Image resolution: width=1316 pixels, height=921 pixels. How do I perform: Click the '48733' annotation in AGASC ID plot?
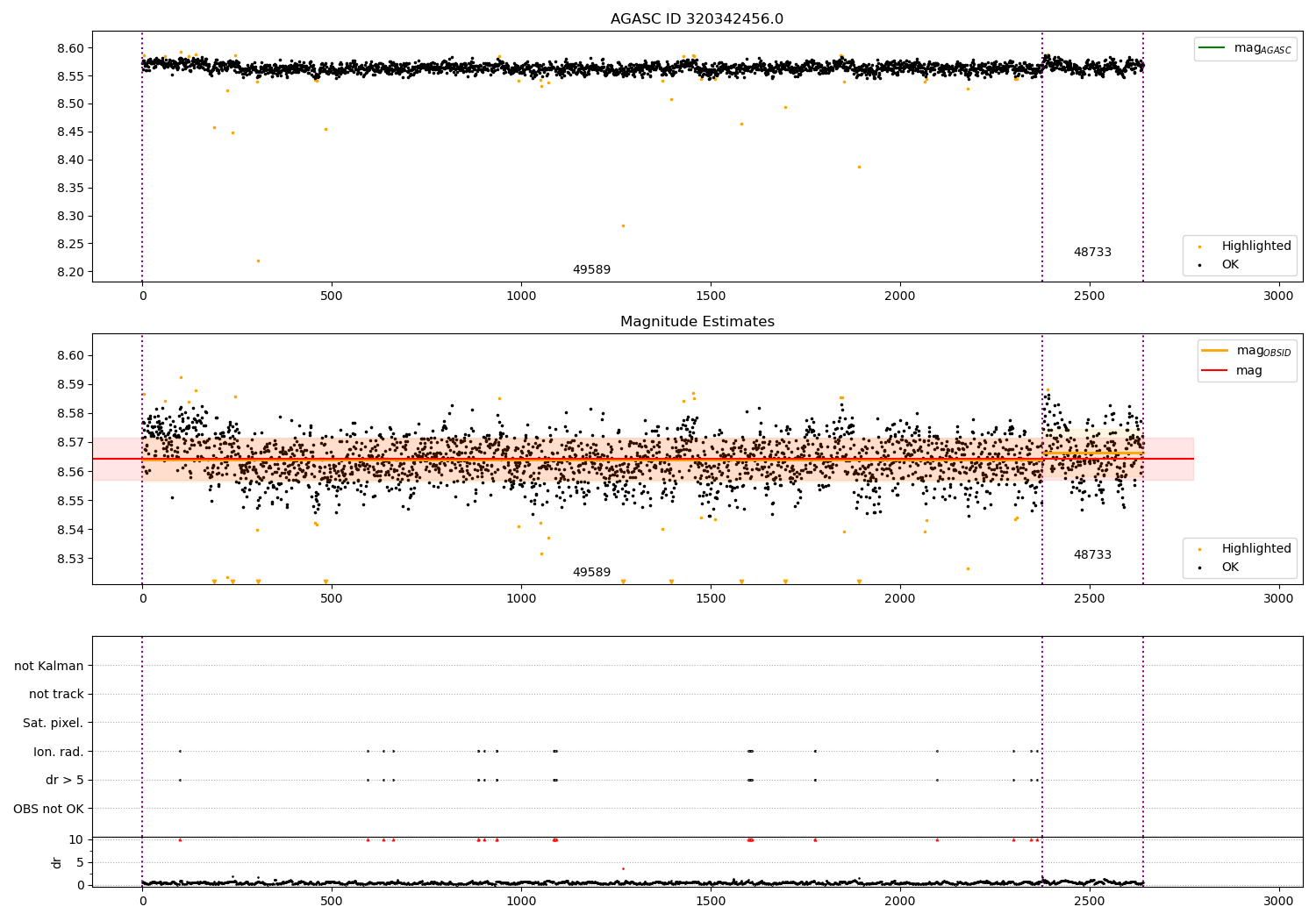point(1092,253)
